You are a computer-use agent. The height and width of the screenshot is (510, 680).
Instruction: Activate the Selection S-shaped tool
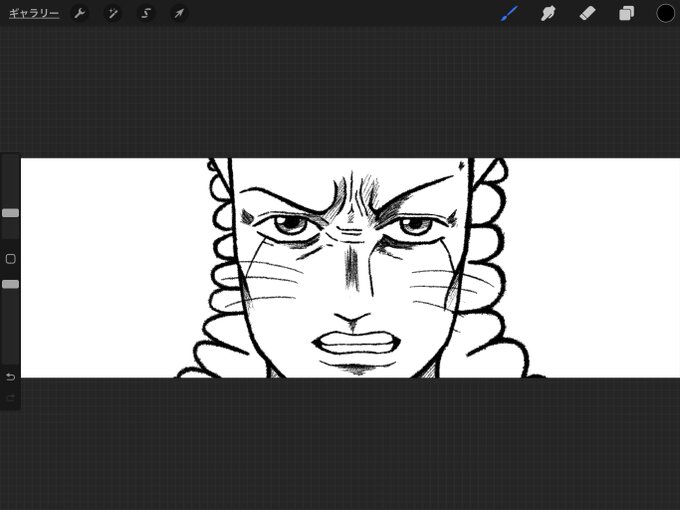(x=146, y=13)
